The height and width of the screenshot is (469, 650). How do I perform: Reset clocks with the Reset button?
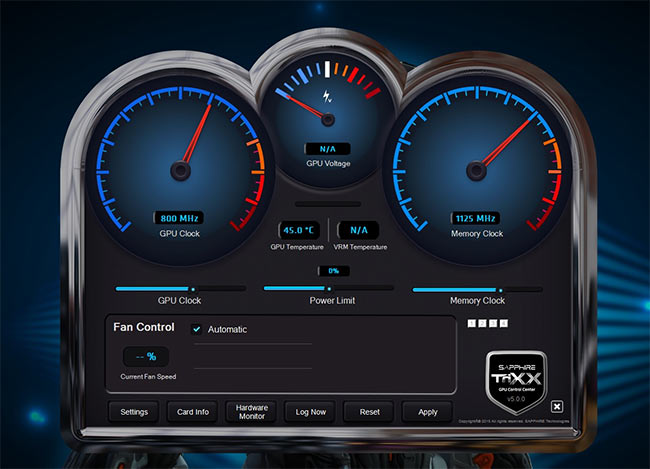point(369,412)
